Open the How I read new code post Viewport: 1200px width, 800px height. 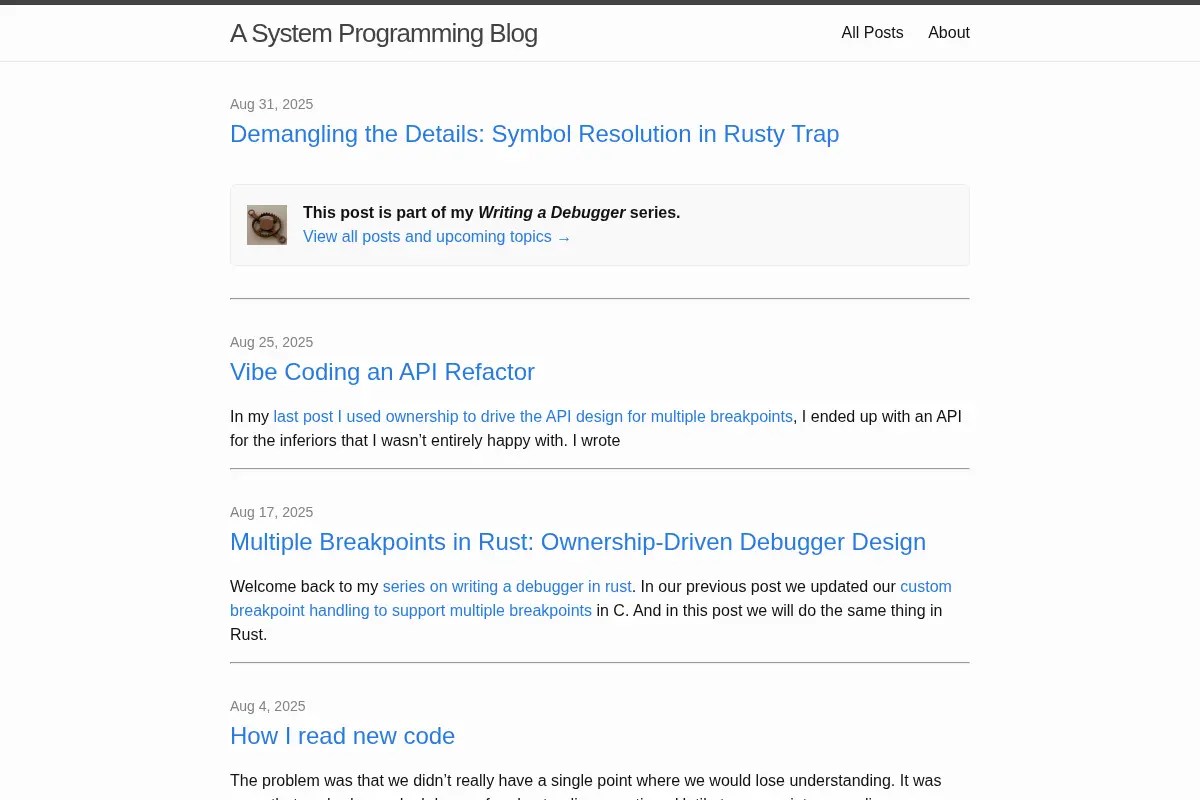342,736
